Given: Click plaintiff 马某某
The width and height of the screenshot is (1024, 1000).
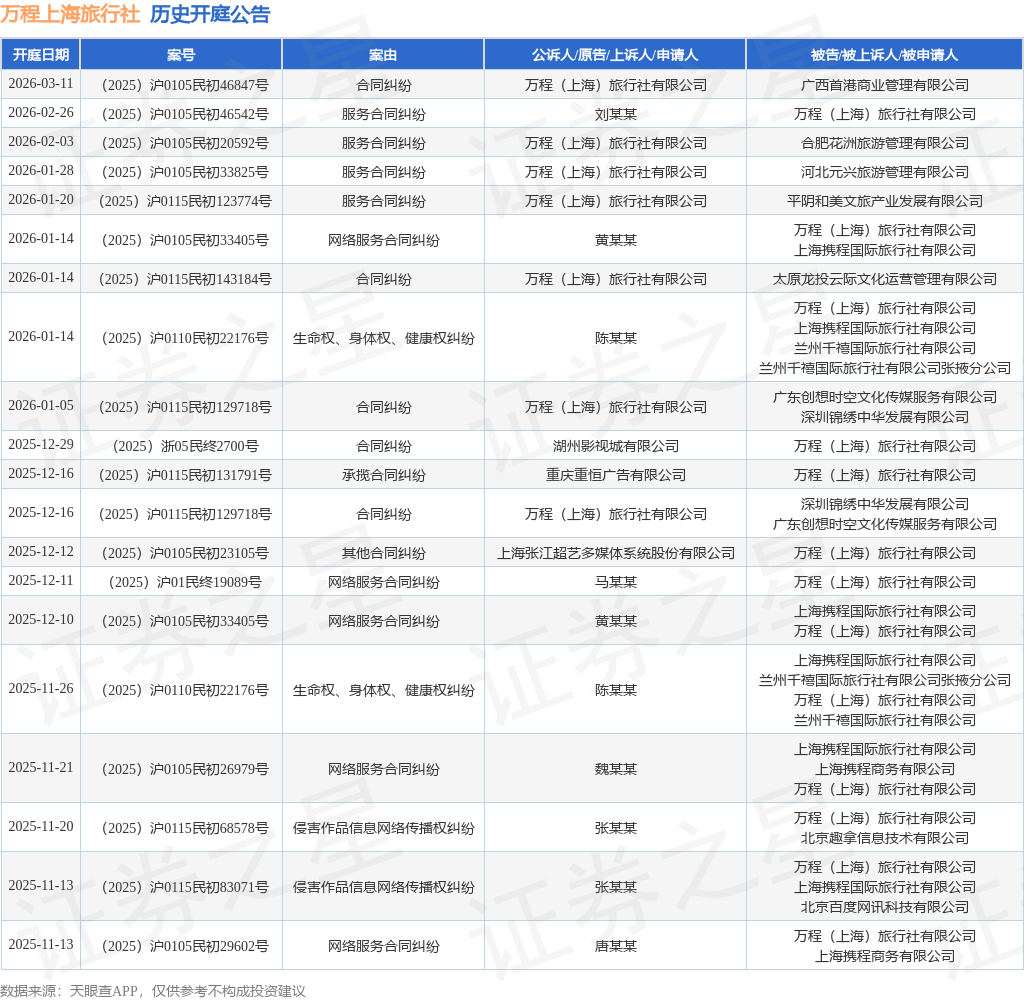Looking at the screenshot, I should (x=615, y=582).
